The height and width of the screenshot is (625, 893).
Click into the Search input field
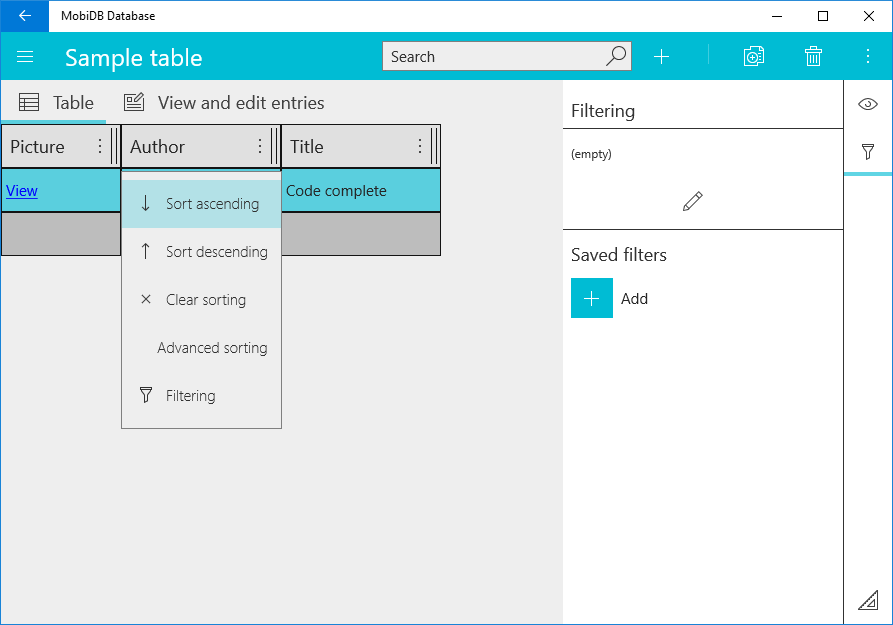(493, 56)
